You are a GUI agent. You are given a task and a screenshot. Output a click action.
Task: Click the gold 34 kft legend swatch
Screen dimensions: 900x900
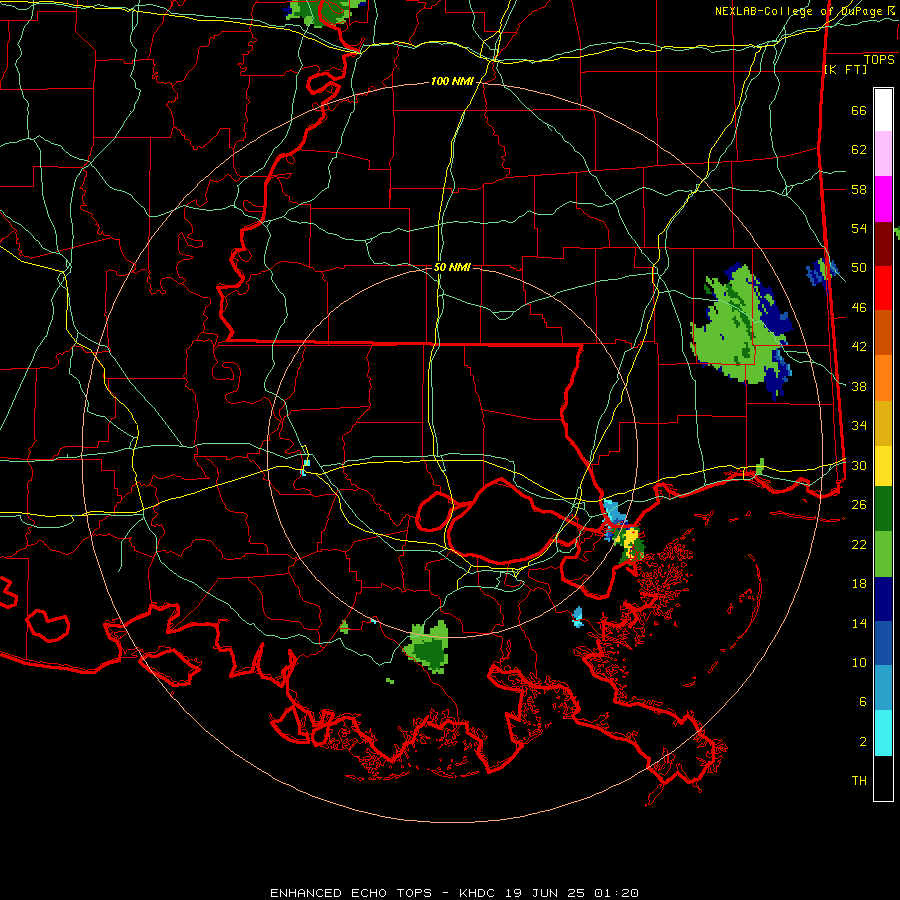pyautogui.click(x=883, y=424)
